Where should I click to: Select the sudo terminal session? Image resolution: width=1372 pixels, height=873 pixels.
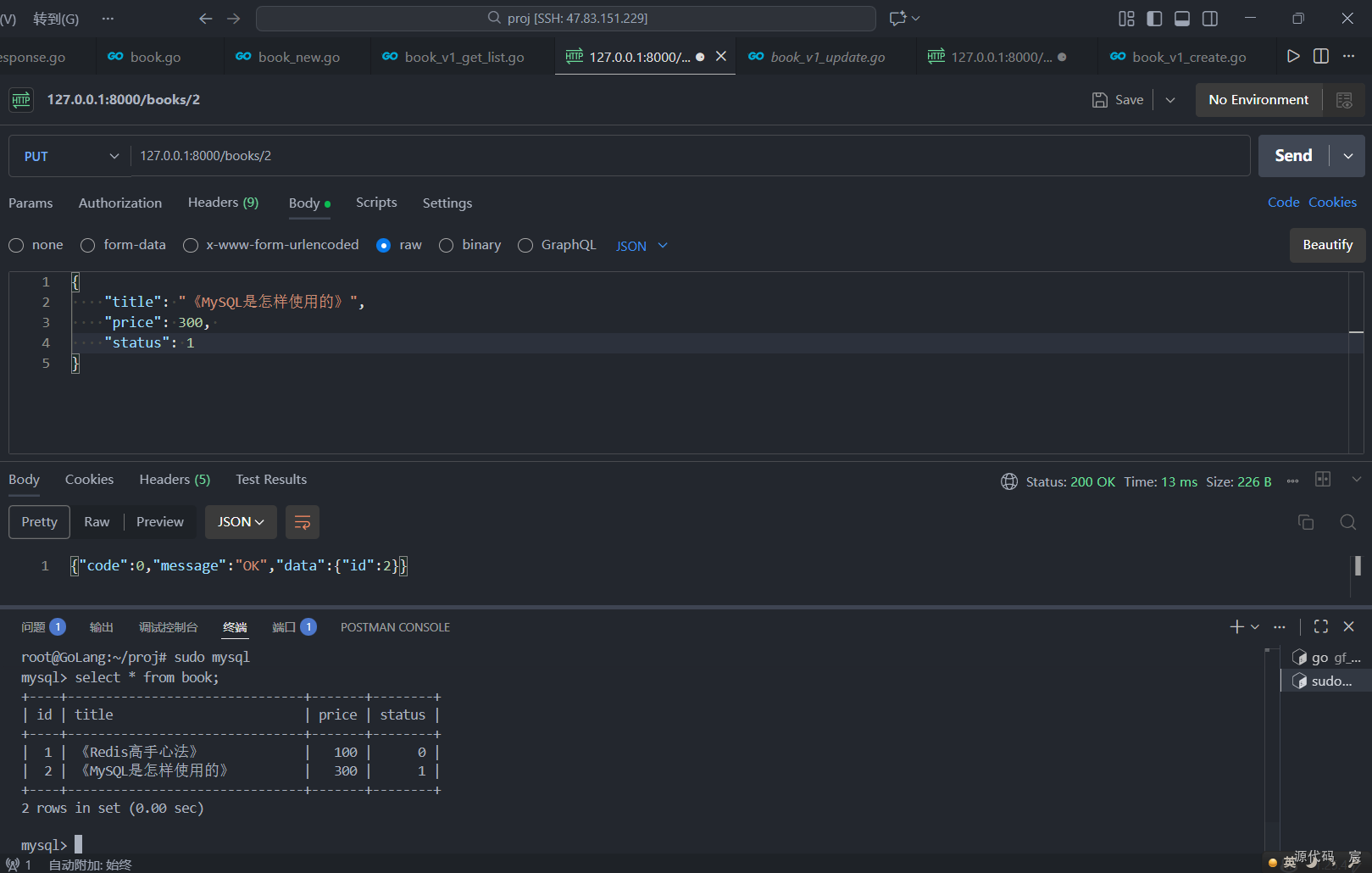coord(1326,681)
